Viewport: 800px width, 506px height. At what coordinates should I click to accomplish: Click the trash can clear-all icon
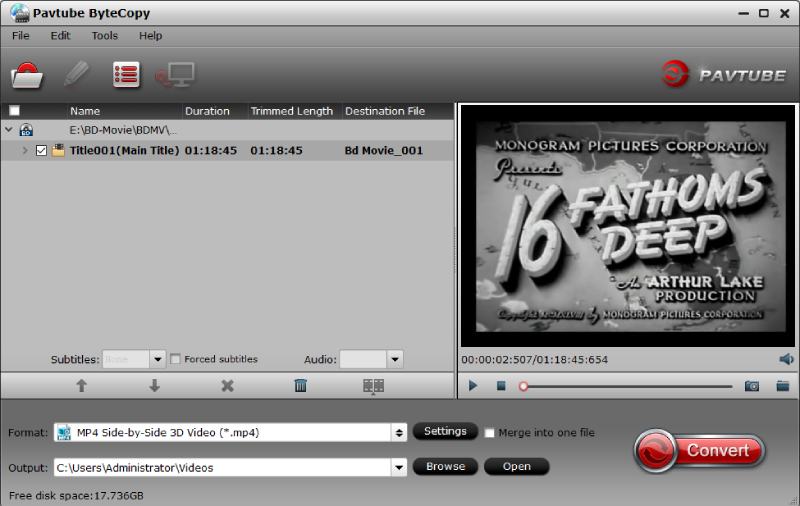coord(301,386)
